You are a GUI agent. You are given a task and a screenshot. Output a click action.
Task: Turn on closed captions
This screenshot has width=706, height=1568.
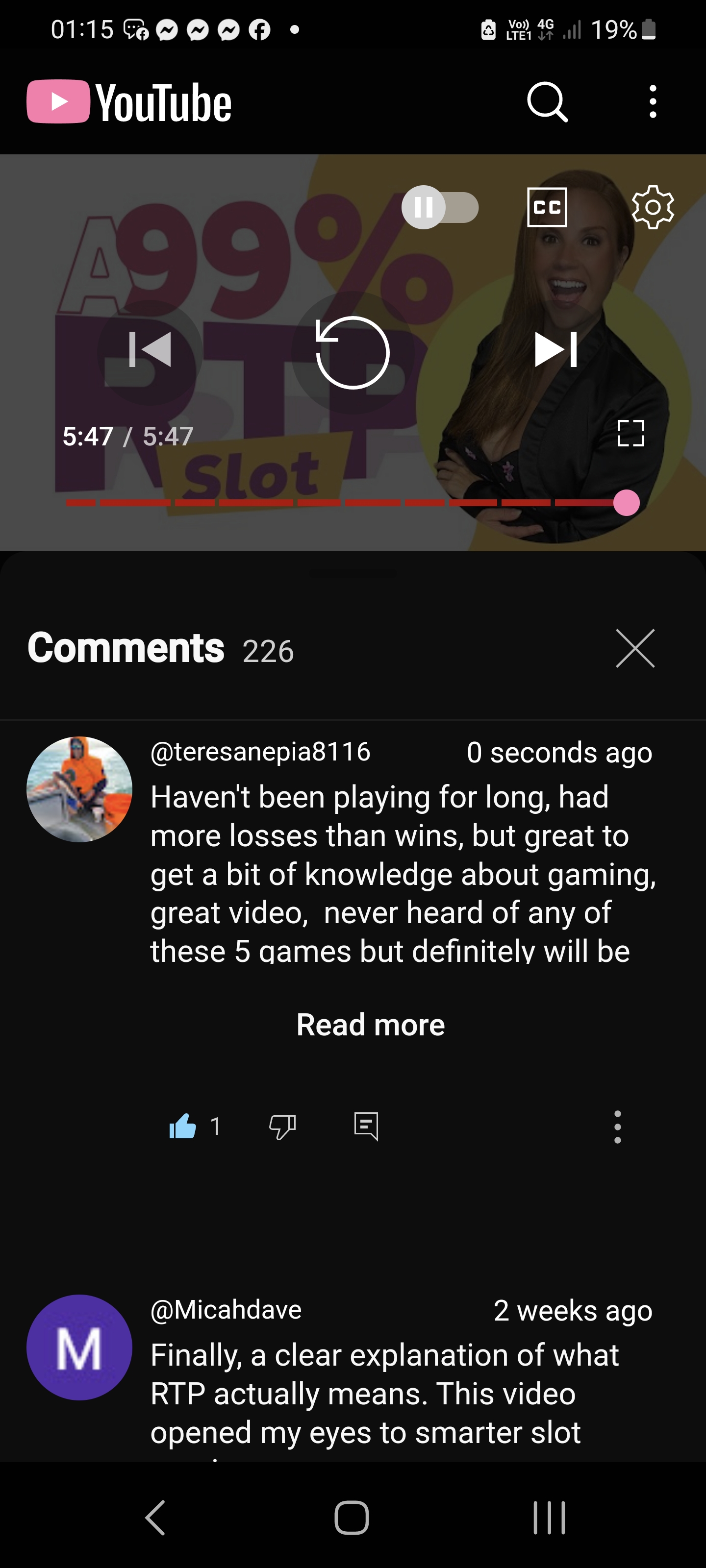tap(546, 207)
